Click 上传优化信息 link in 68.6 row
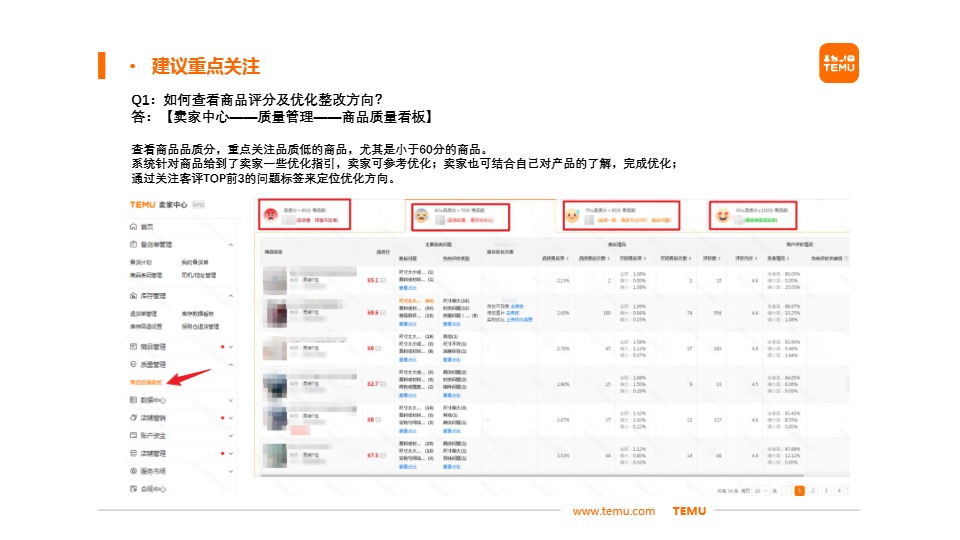Screen dimensions: 960x540 coord(519,320)
